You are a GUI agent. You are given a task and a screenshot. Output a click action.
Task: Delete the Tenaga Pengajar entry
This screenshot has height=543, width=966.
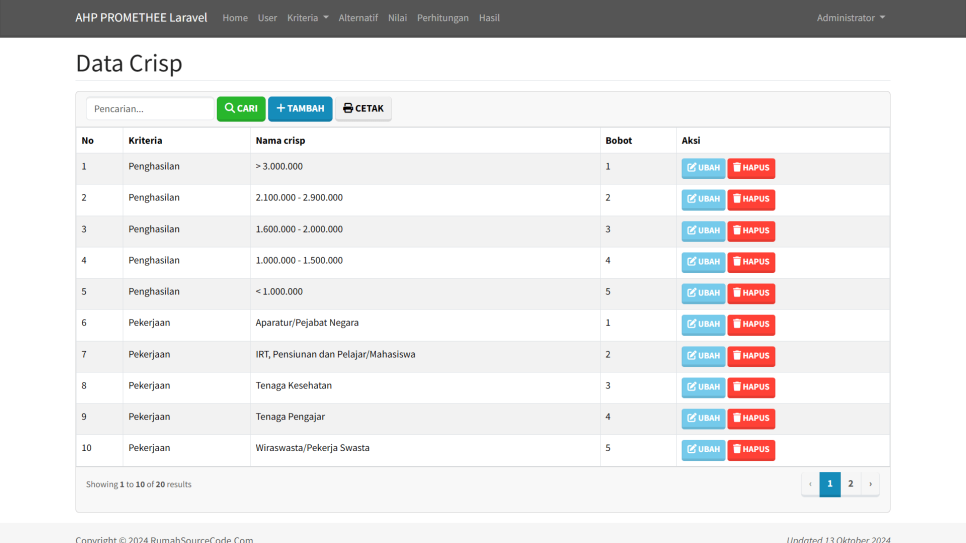(751, 418)
